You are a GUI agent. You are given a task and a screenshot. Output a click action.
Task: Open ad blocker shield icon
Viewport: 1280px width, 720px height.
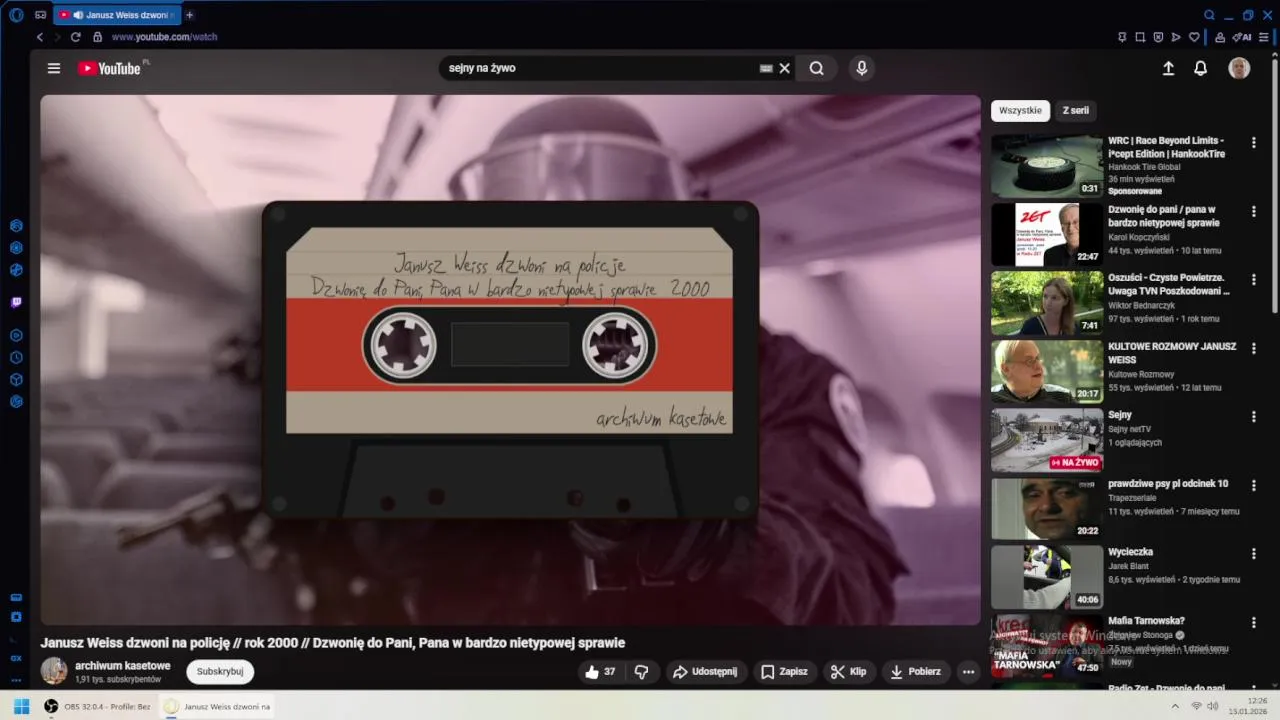click(1158, 37)
